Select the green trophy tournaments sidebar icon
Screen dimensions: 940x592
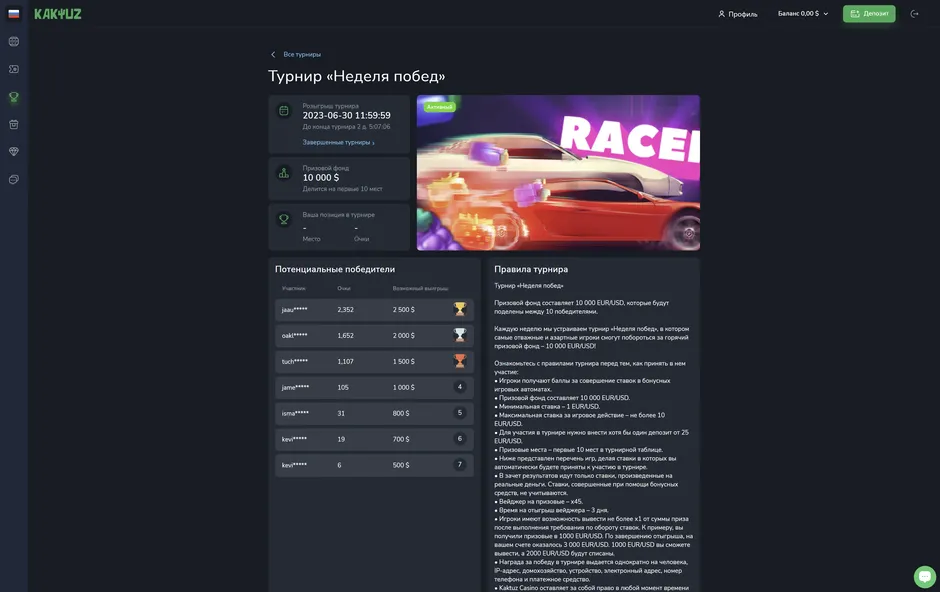point(14,96)
